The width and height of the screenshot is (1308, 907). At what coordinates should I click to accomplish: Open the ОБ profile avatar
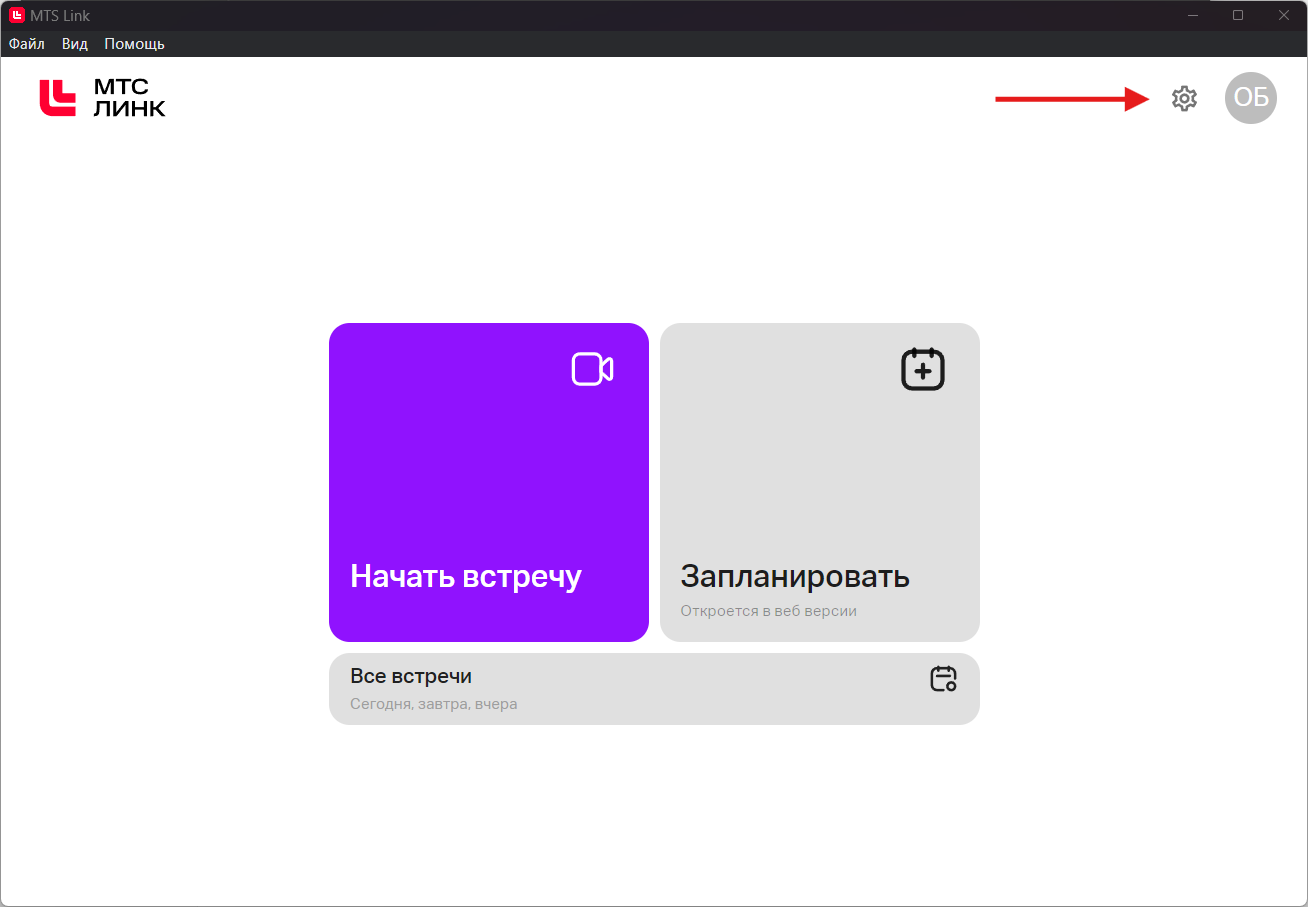(x=1251, y=98)
